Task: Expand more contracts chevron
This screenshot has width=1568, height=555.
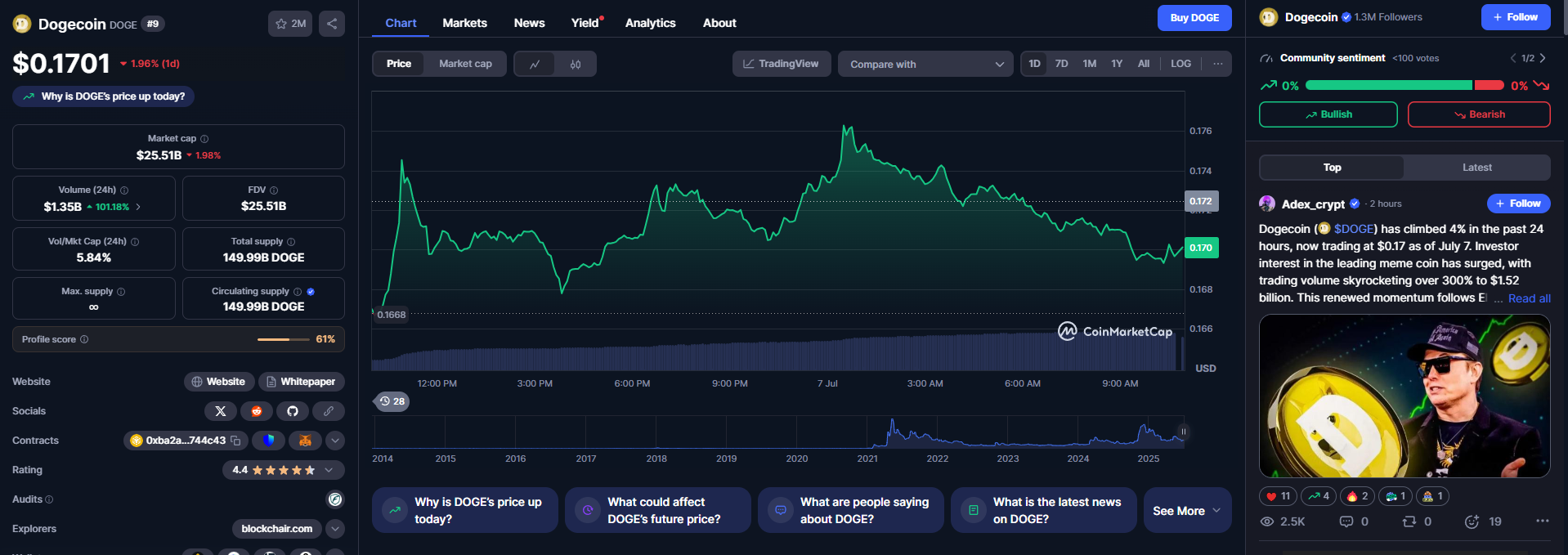Action: 335,441
